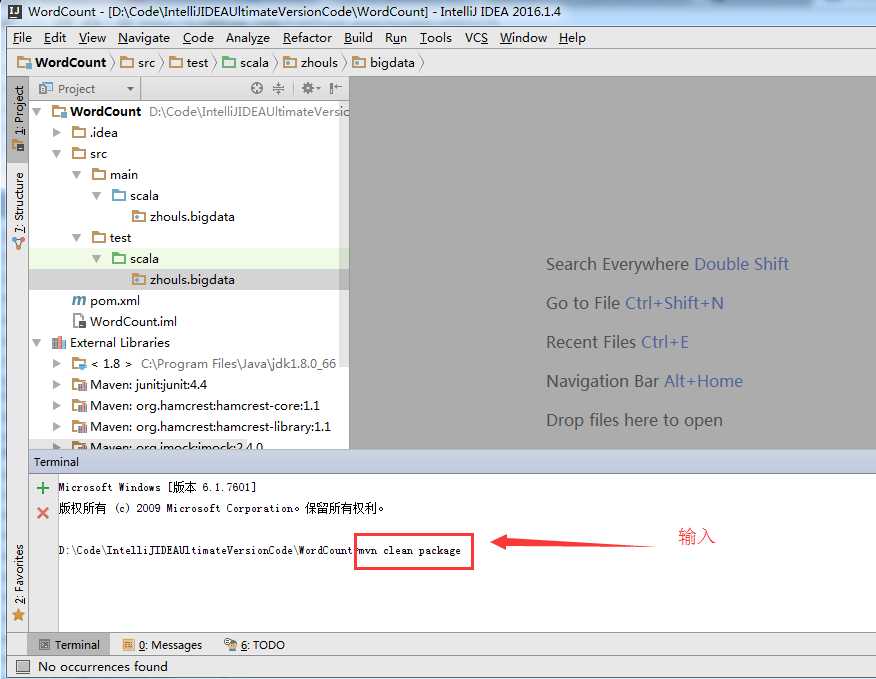Click the .idea folder icon
Image resolution: width=876 pixels, height=679 pixels.
pyautogui.click(x=79, y=132)
